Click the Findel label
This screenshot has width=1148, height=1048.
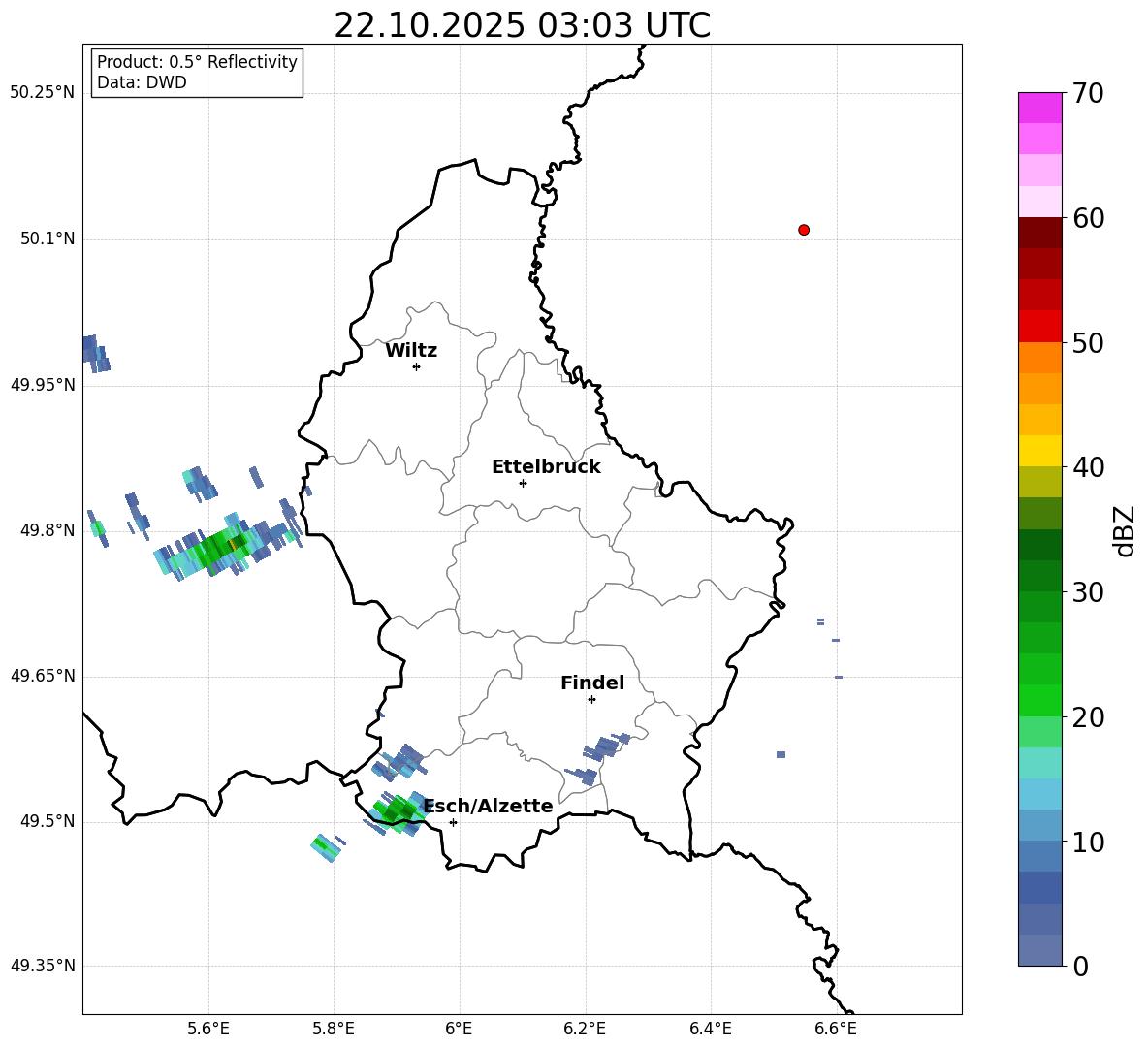point(592,683)
